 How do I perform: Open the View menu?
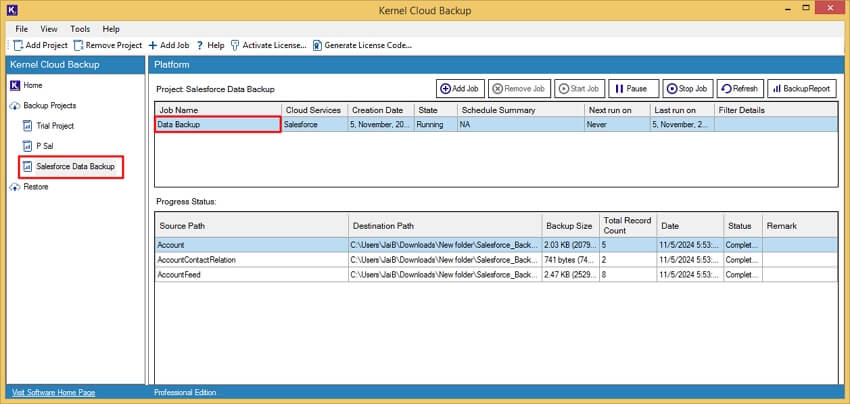coord(49,29)
